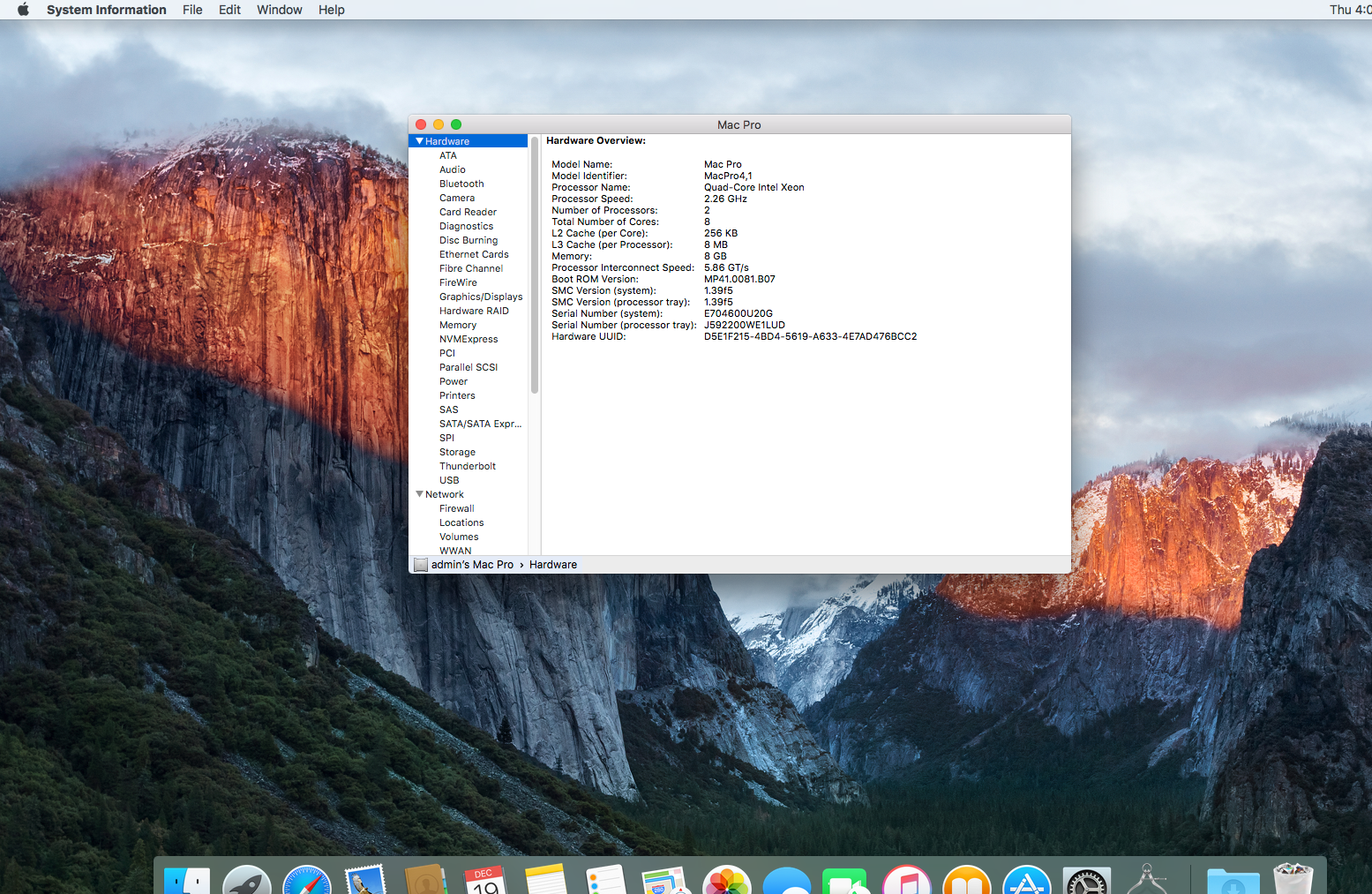
Task: Open iBooks icon in the Dock
Action: [x=966, y=881]
